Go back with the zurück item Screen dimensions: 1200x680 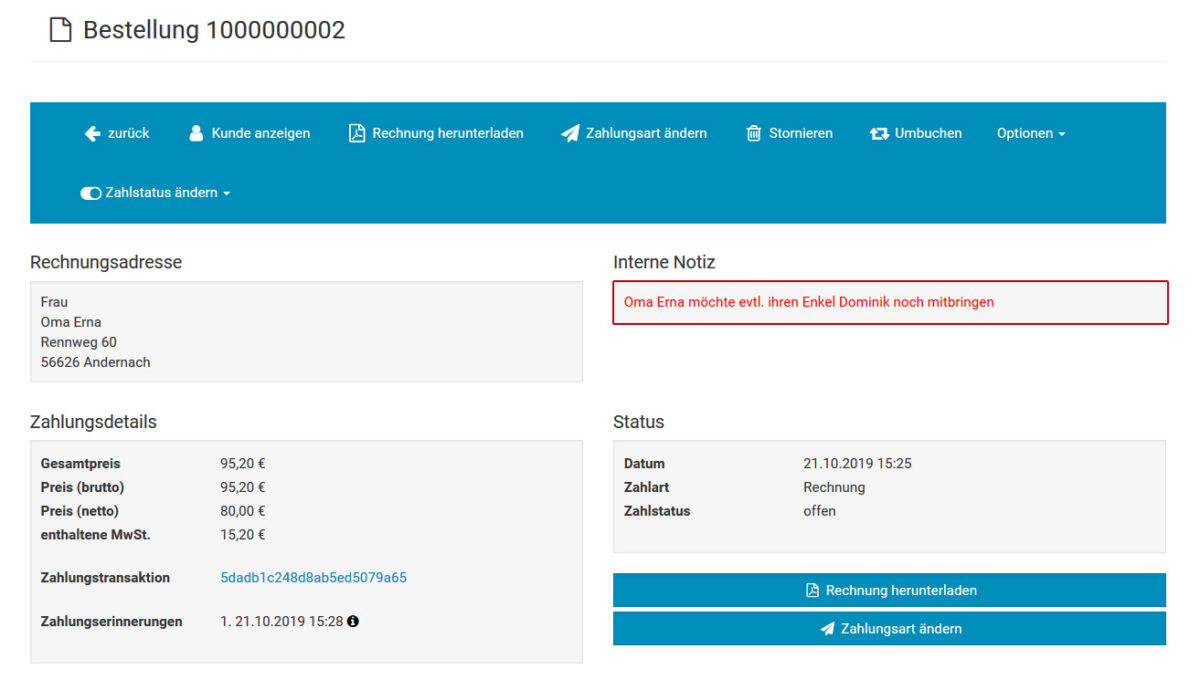[x=117, y=133]
